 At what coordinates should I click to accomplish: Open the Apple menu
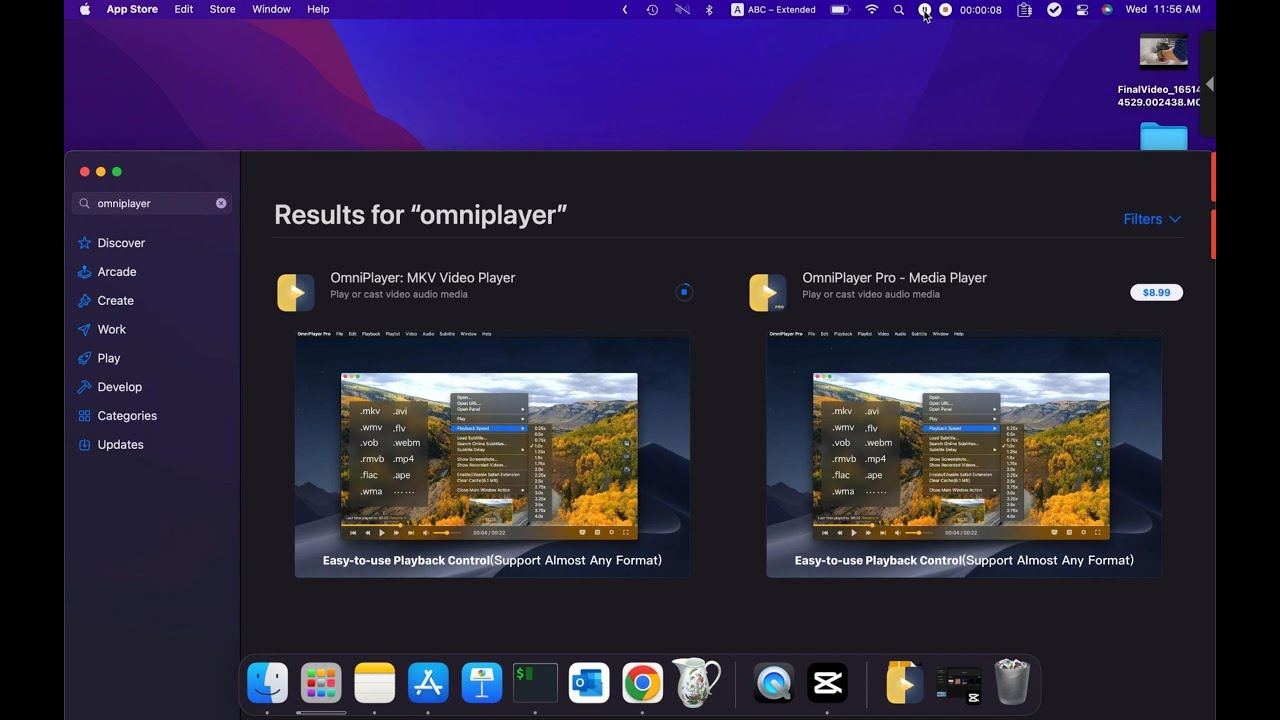(85, 9)
